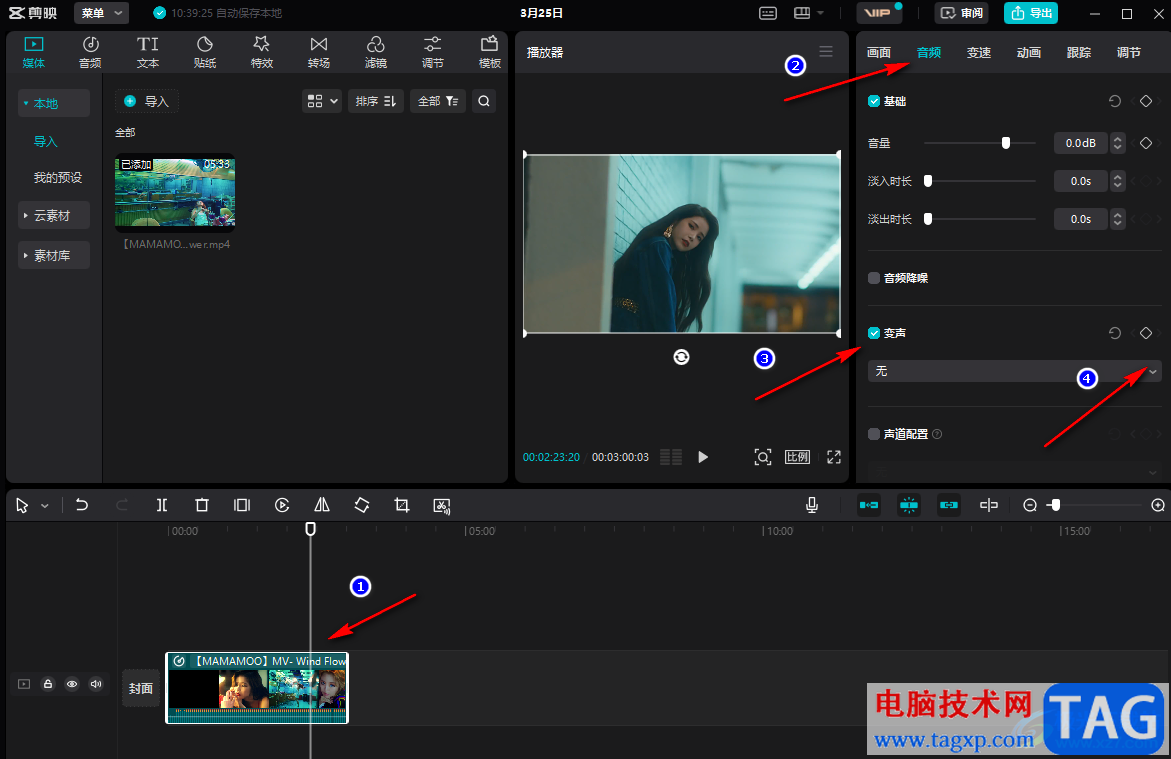
Task: Click the mirror flip tool in timeline toolbar
Action: coord(322,506)
